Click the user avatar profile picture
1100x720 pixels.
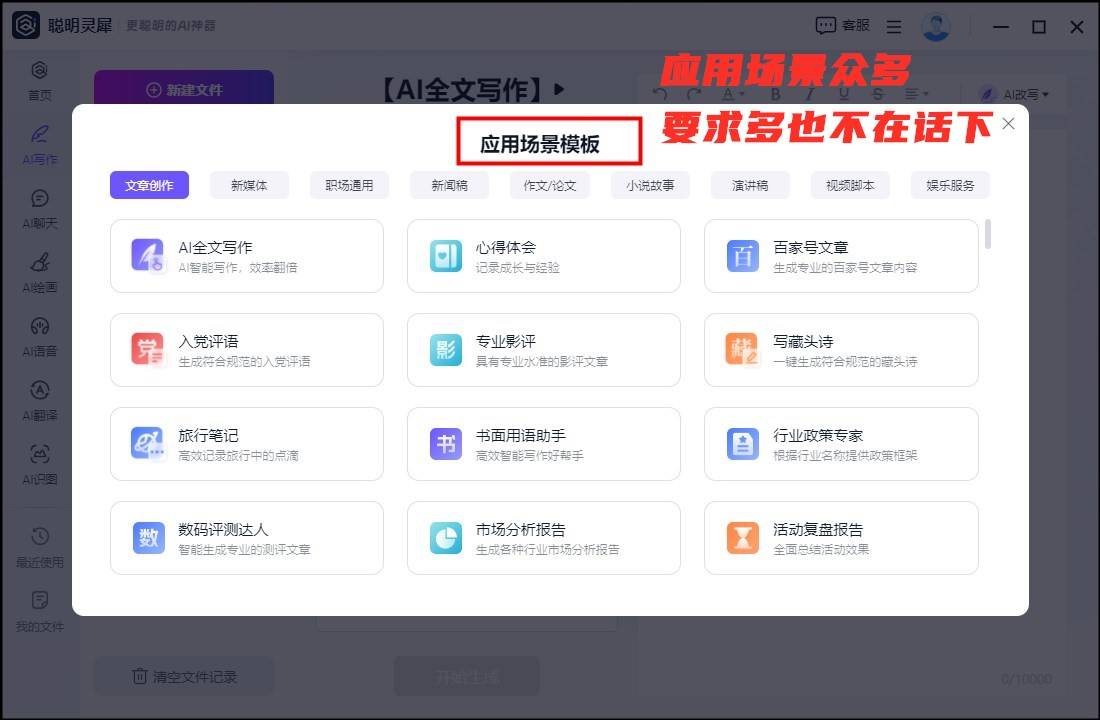(x=936, y=27)
